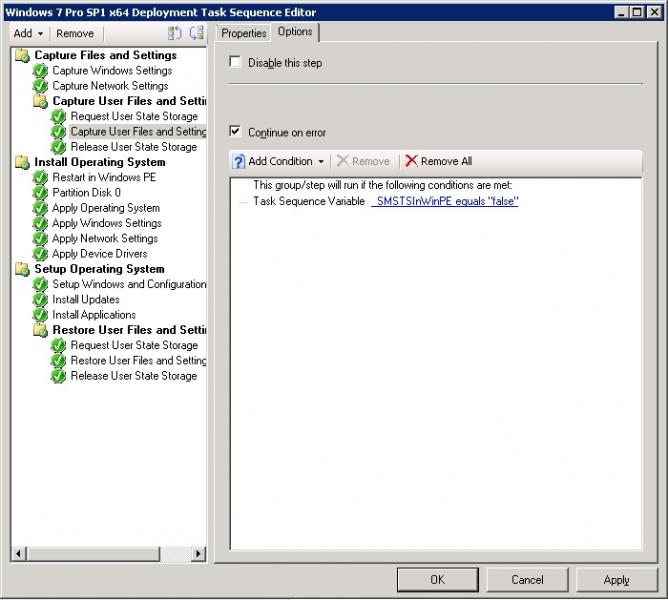Enable the Disable this step checkbox
Image resolution: width=668 pixels, height=600 pixels.
point(236,63)
